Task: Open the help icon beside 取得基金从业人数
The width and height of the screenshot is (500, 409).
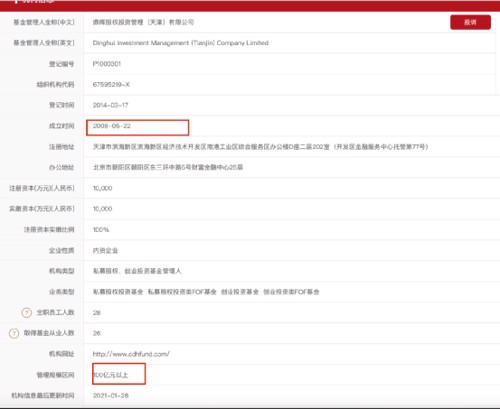Action: [14, 333]
